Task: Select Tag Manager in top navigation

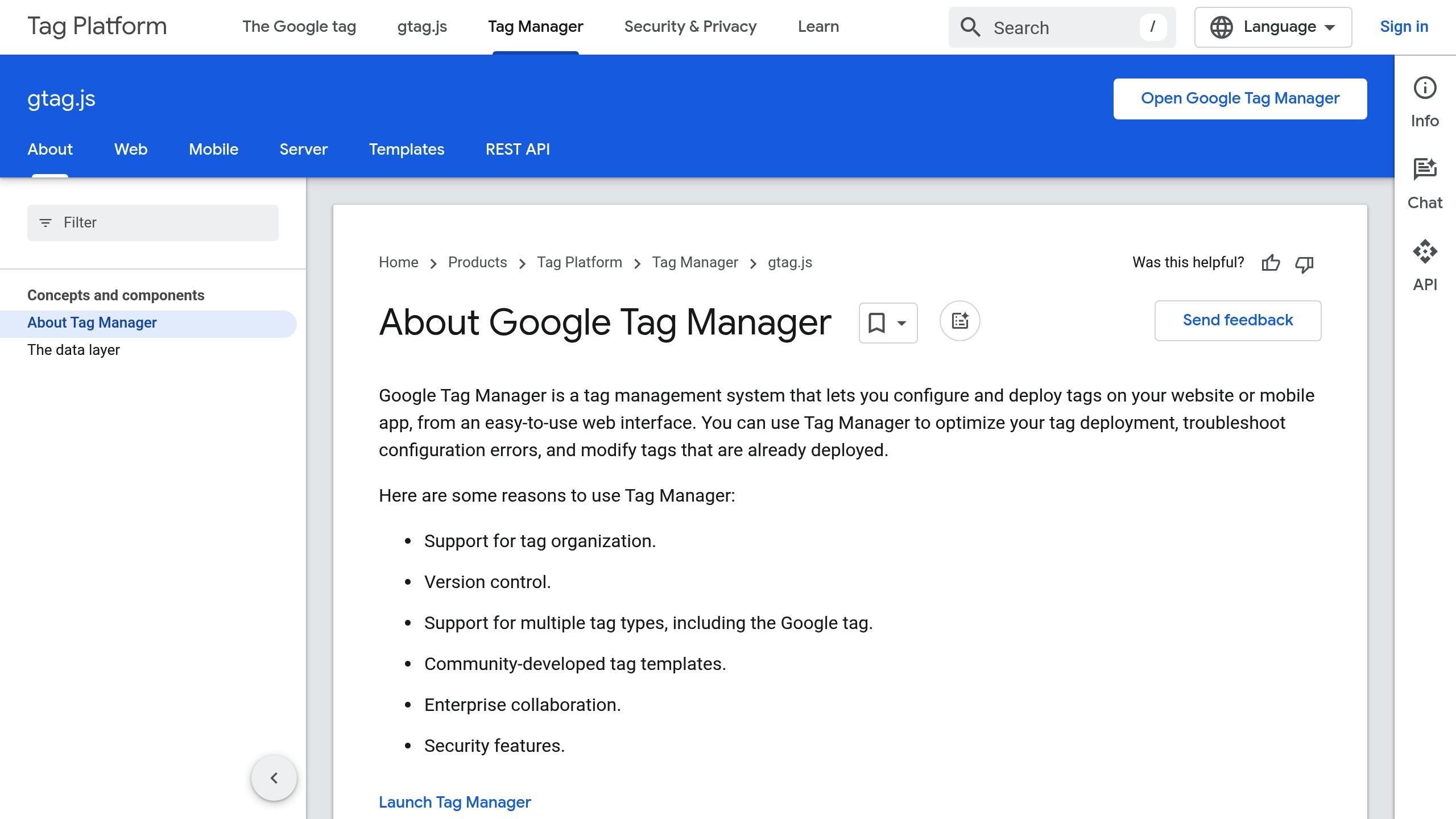Action: pos(536,27)
